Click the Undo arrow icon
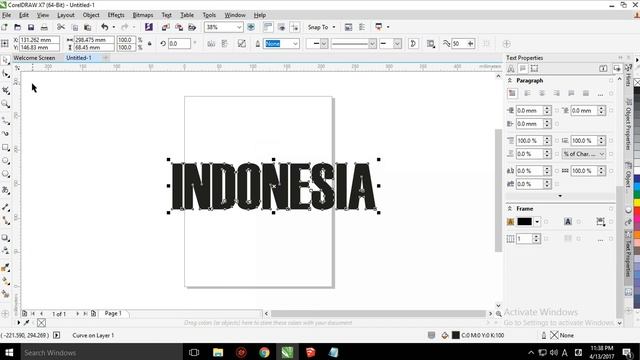 (105, 27)
